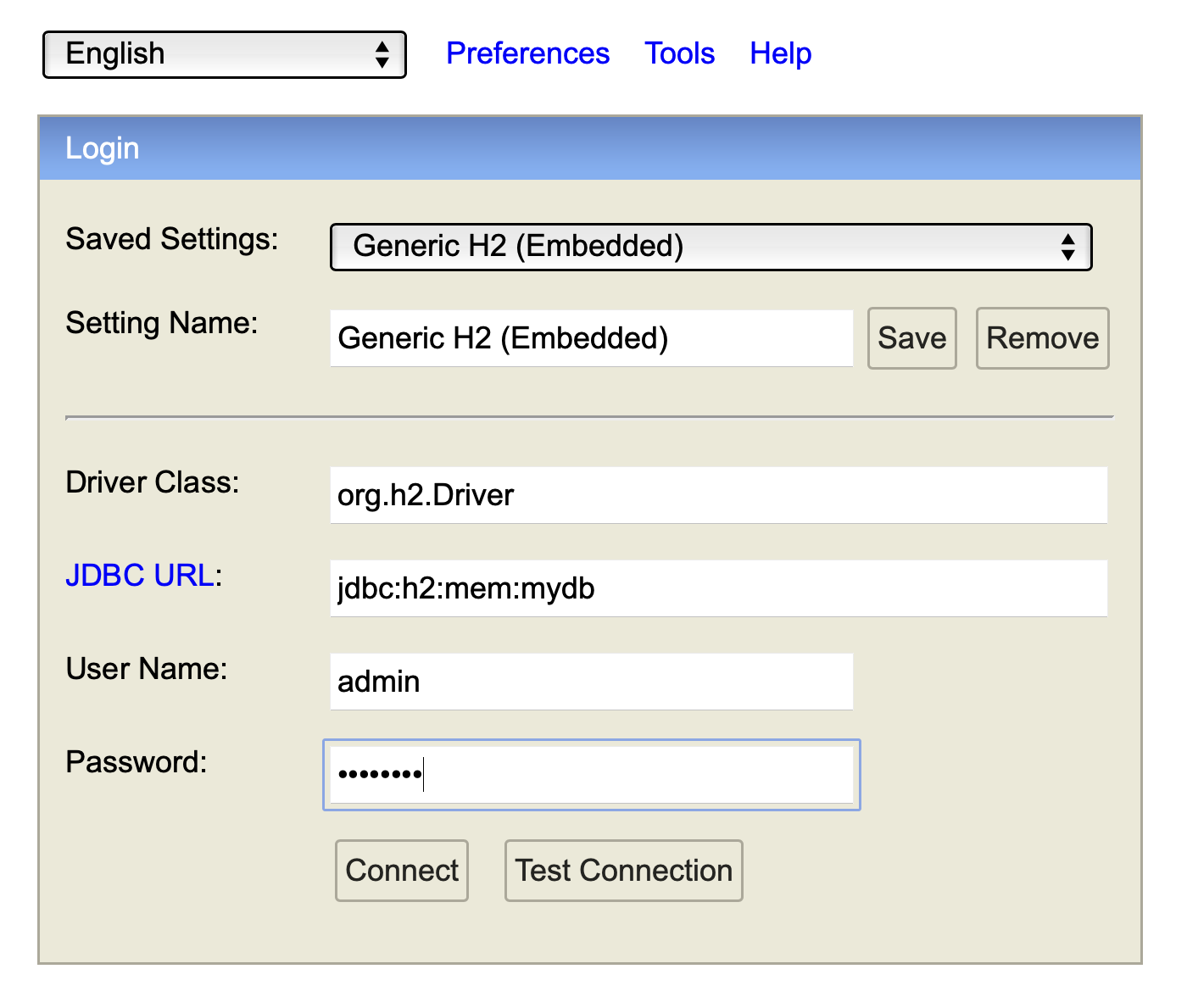Click the "Setting Name:" label
This screenshot has height=1008, width=1187.
coord(162,323)
